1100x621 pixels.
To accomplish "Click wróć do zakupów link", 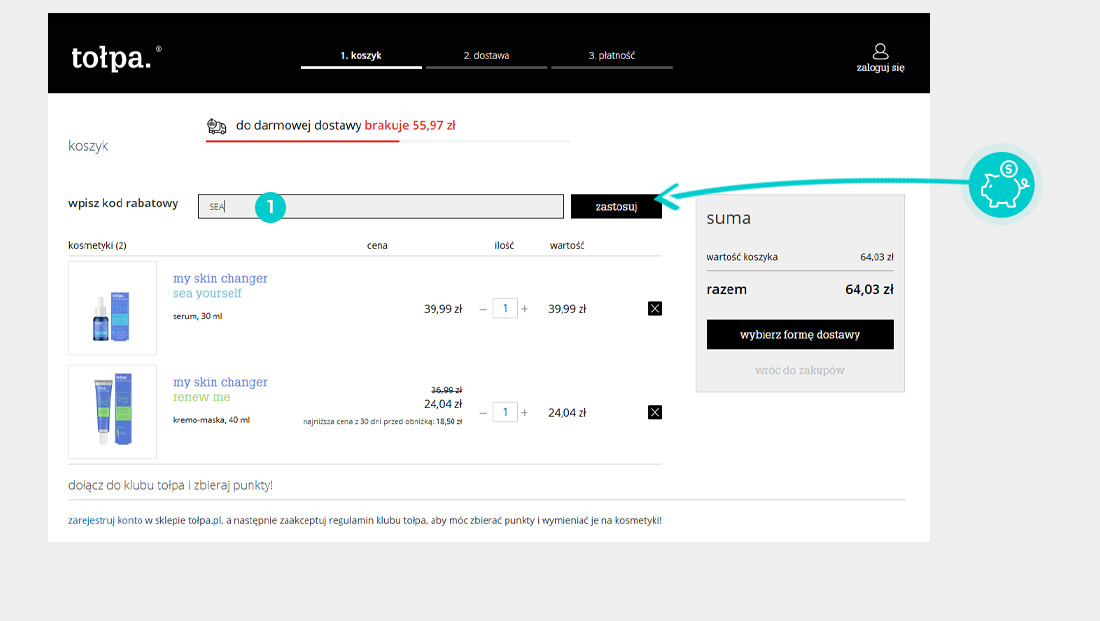I will pyautogui.click(x=800, y=370).
